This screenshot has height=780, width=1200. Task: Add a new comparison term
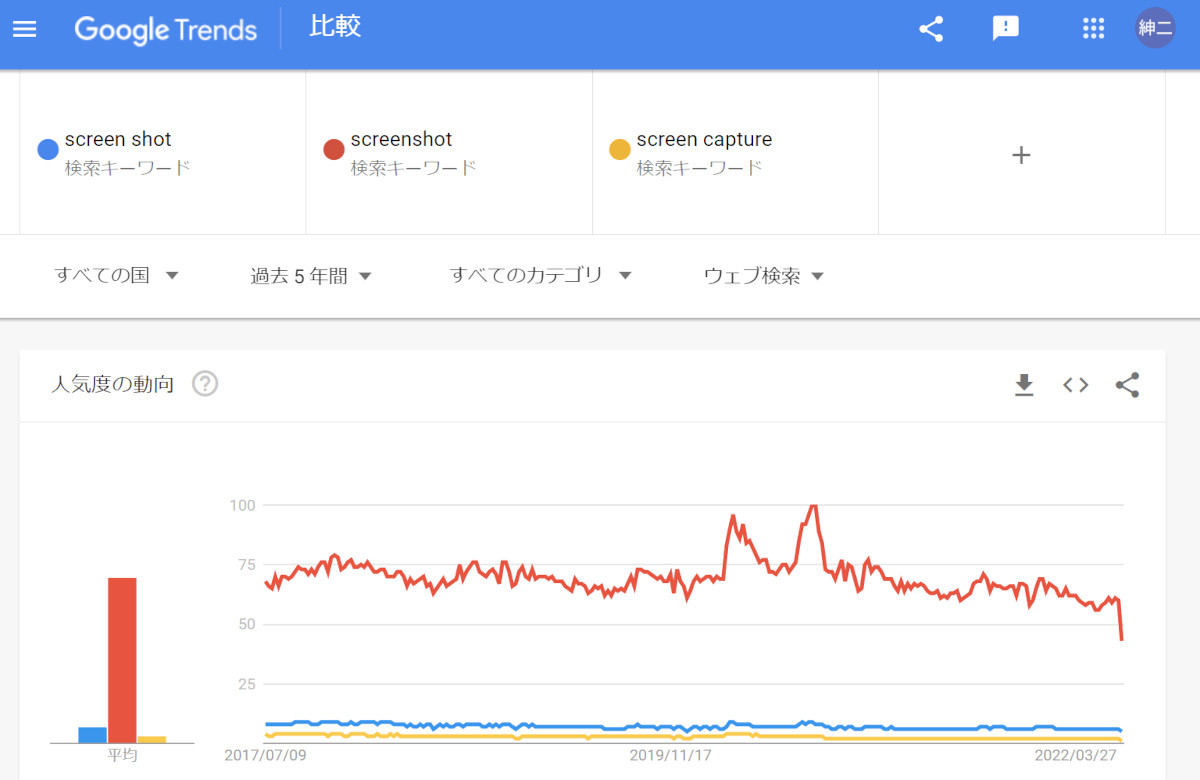(x=1021, y=155)
